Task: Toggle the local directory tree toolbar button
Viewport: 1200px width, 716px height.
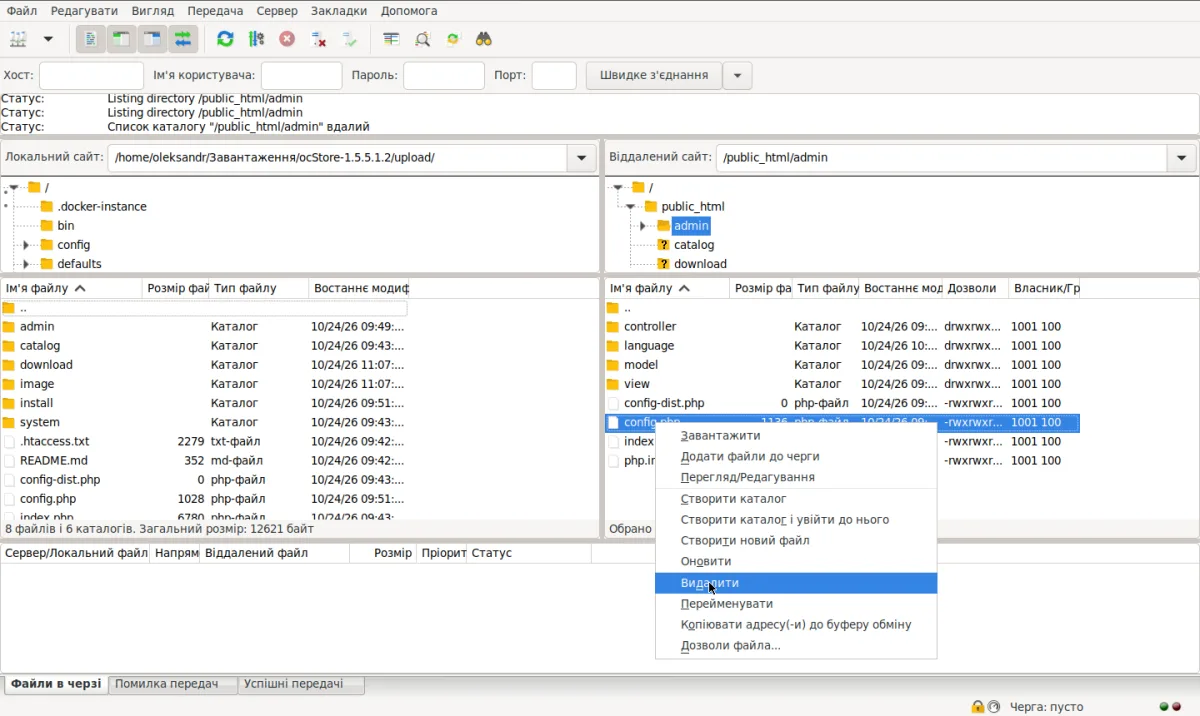Action: pyautogui.click(x=121, y=39)
